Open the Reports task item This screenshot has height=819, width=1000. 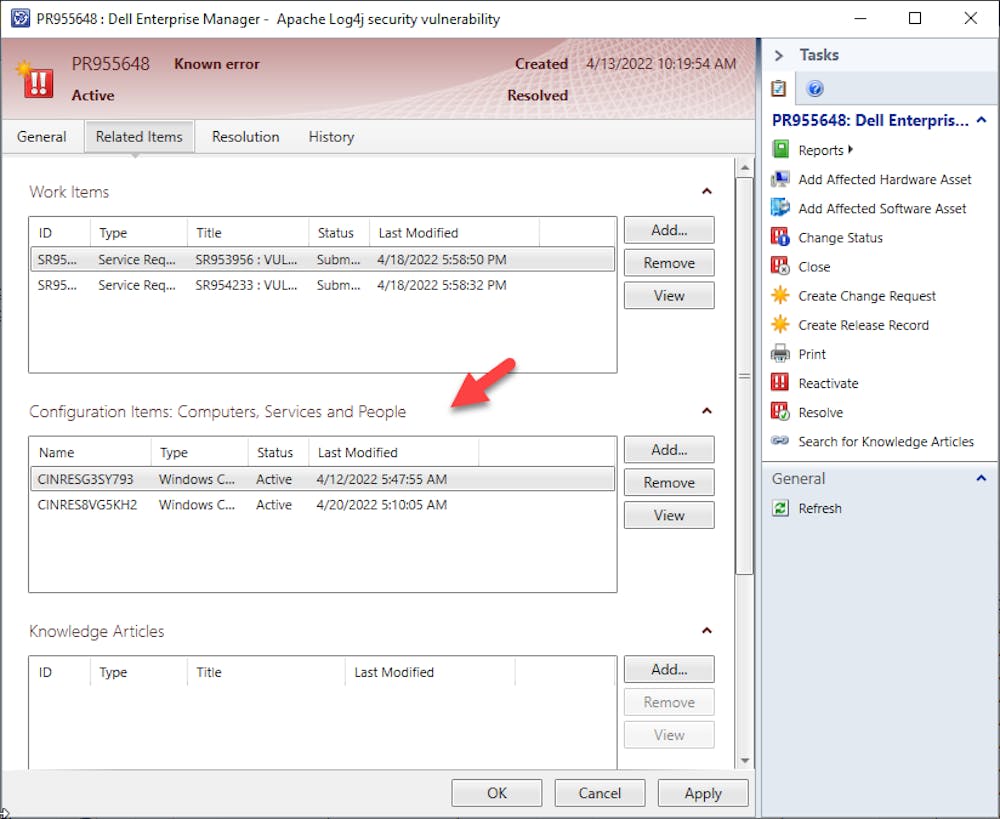(x=818, y=150)
